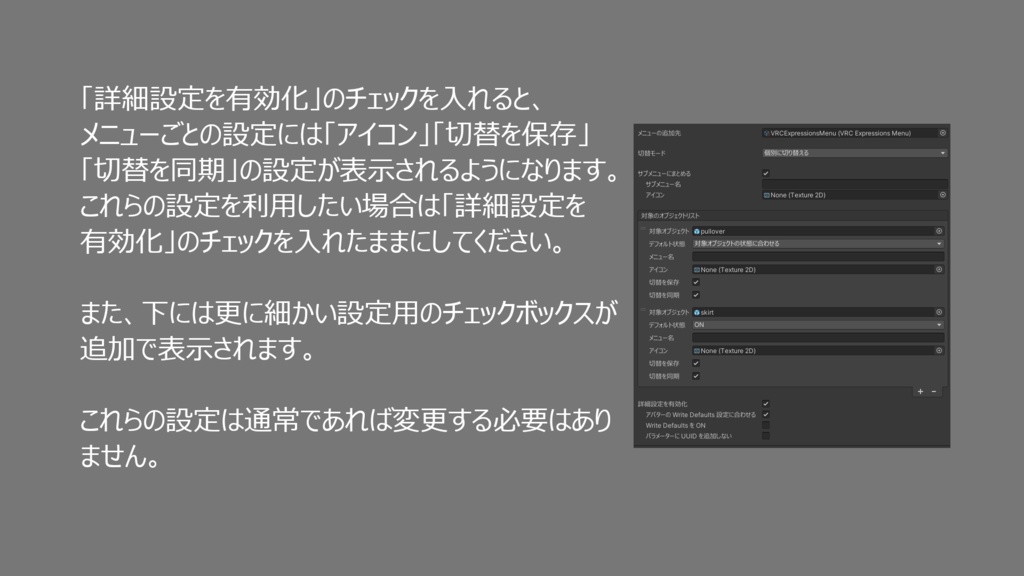Click the skirt prefab icon
The image size is (1024, 576).
point(697,312)
